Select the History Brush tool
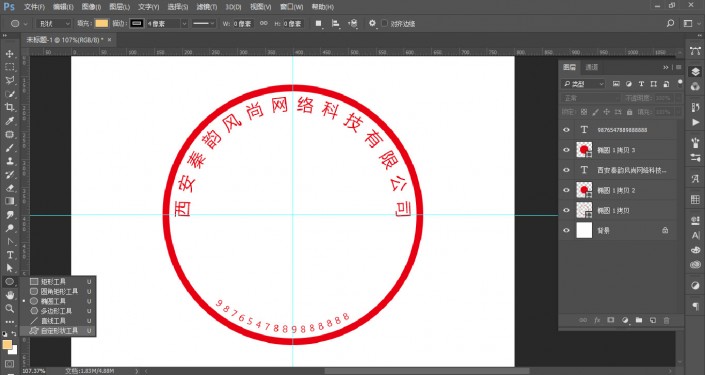The width and height of the screenshot is (705, 375). 9,174
